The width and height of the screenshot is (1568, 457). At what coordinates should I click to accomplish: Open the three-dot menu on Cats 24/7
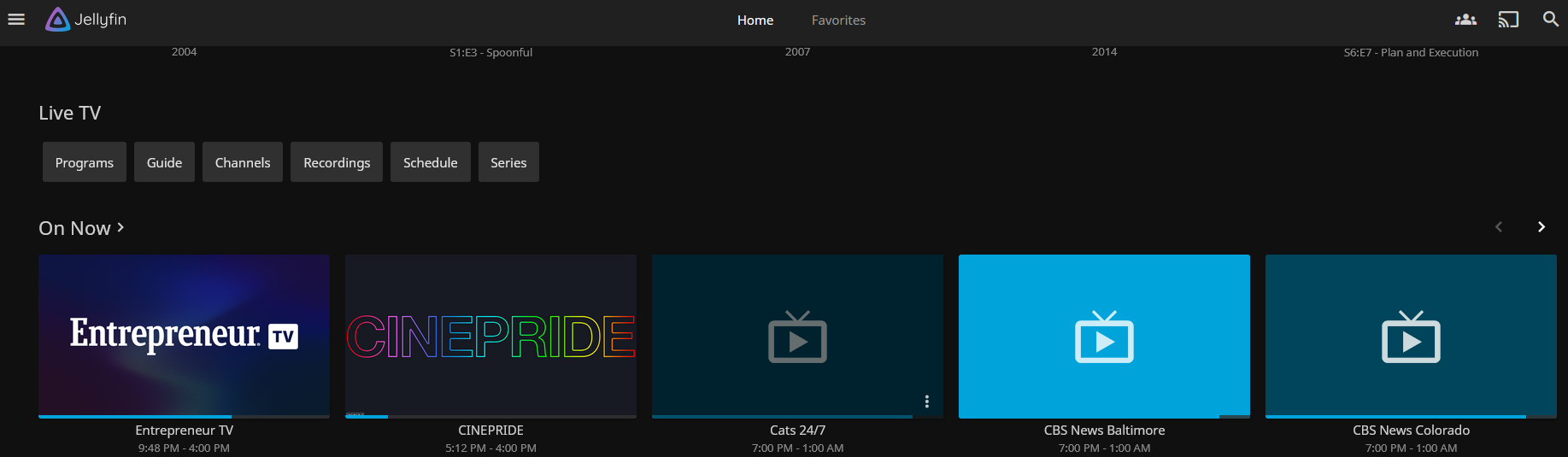(x=926, y=401)
